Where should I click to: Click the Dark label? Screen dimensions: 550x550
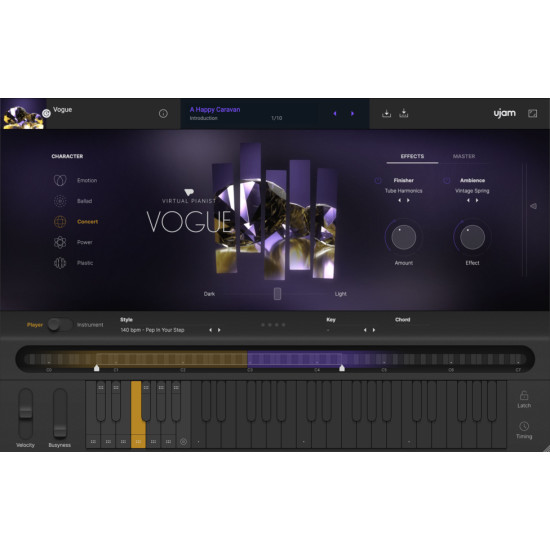point(209,294)
